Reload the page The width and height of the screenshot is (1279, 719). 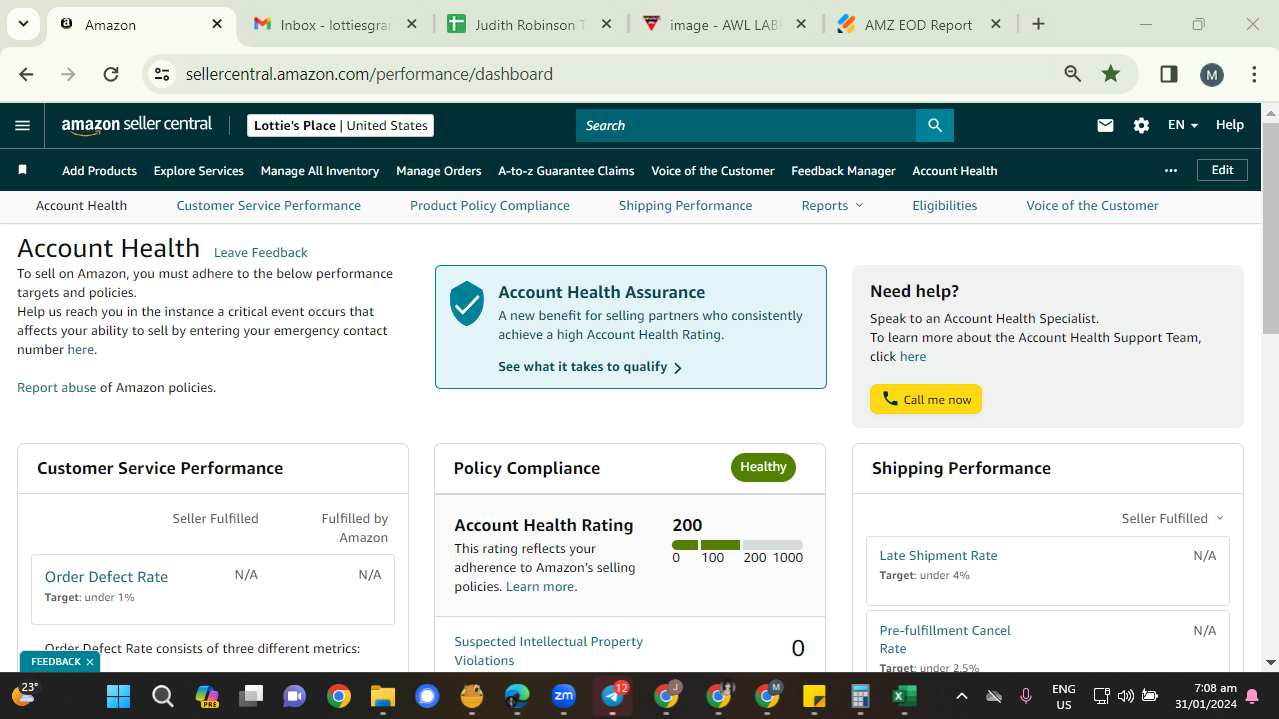tap(111, 74)
